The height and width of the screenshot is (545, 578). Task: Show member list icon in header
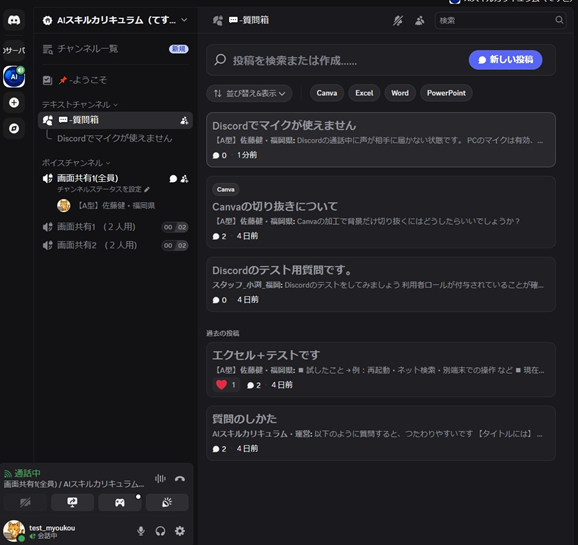click(419, 20)
